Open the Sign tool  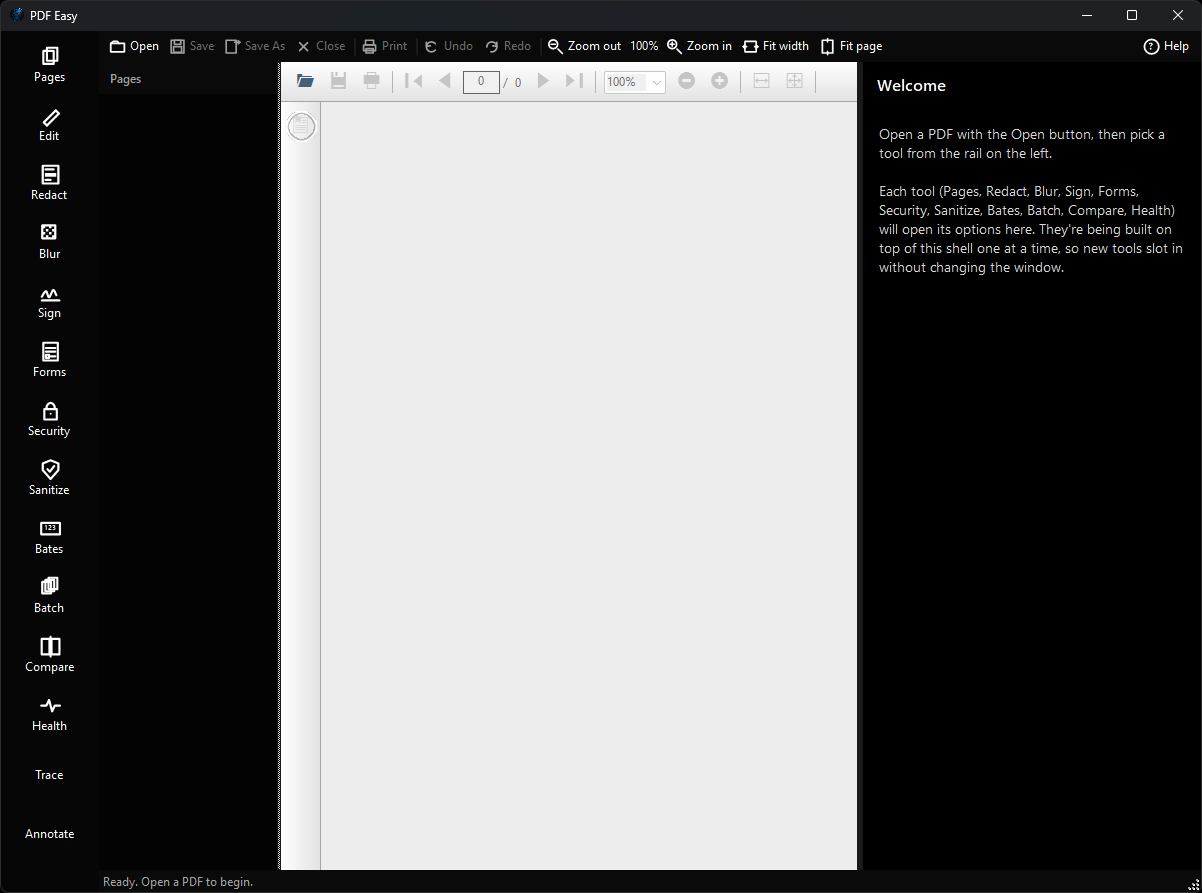[49, 301]
